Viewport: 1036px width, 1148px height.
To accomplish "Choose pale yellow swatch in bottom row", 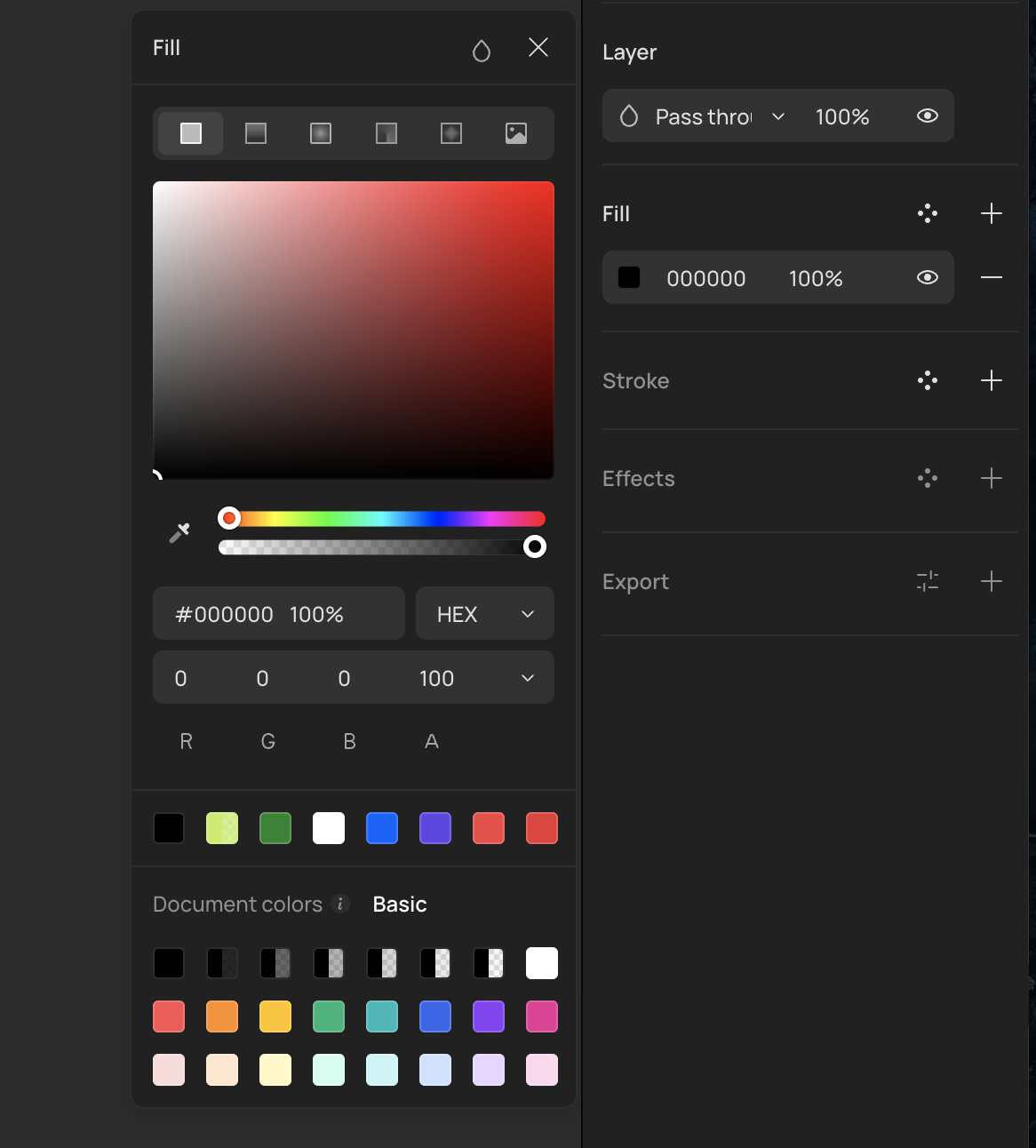I will click(x=275, y=1070).
